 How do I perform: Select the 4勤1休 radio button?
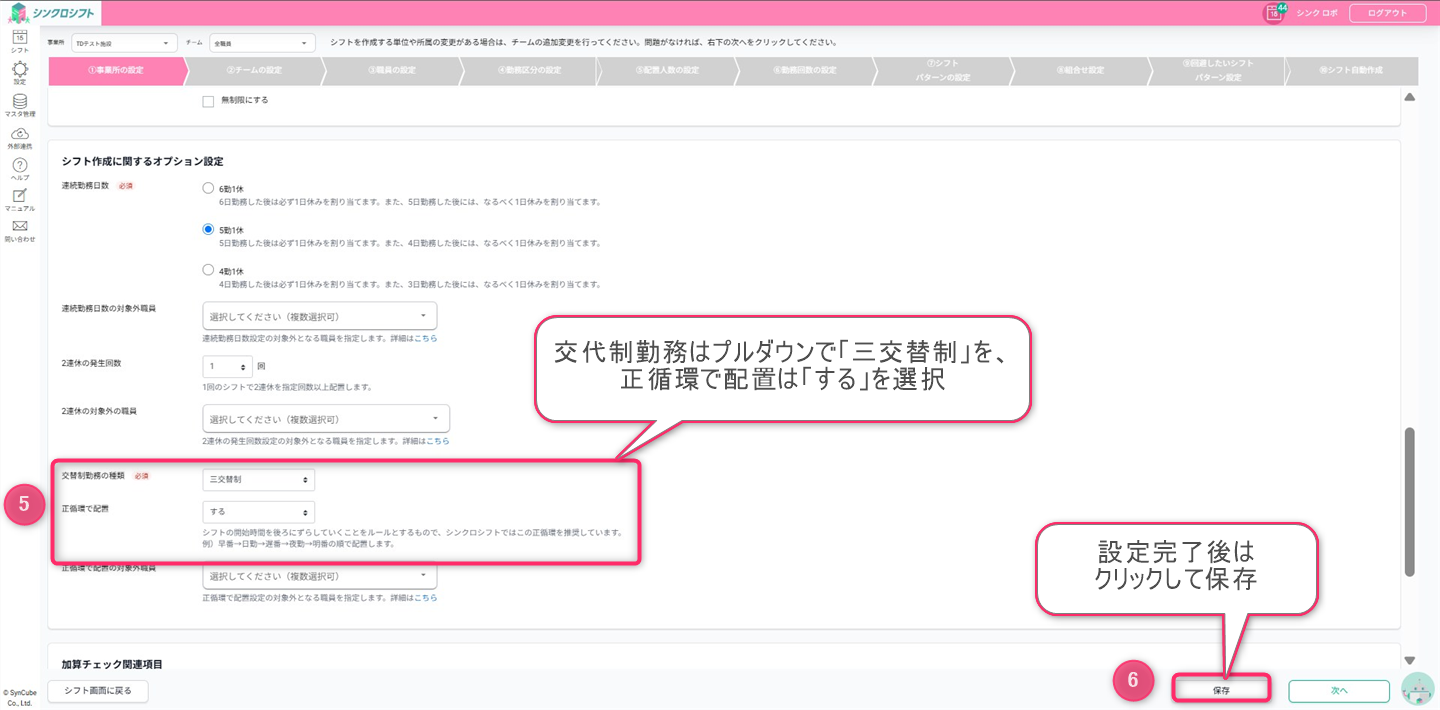click(208, 270)
